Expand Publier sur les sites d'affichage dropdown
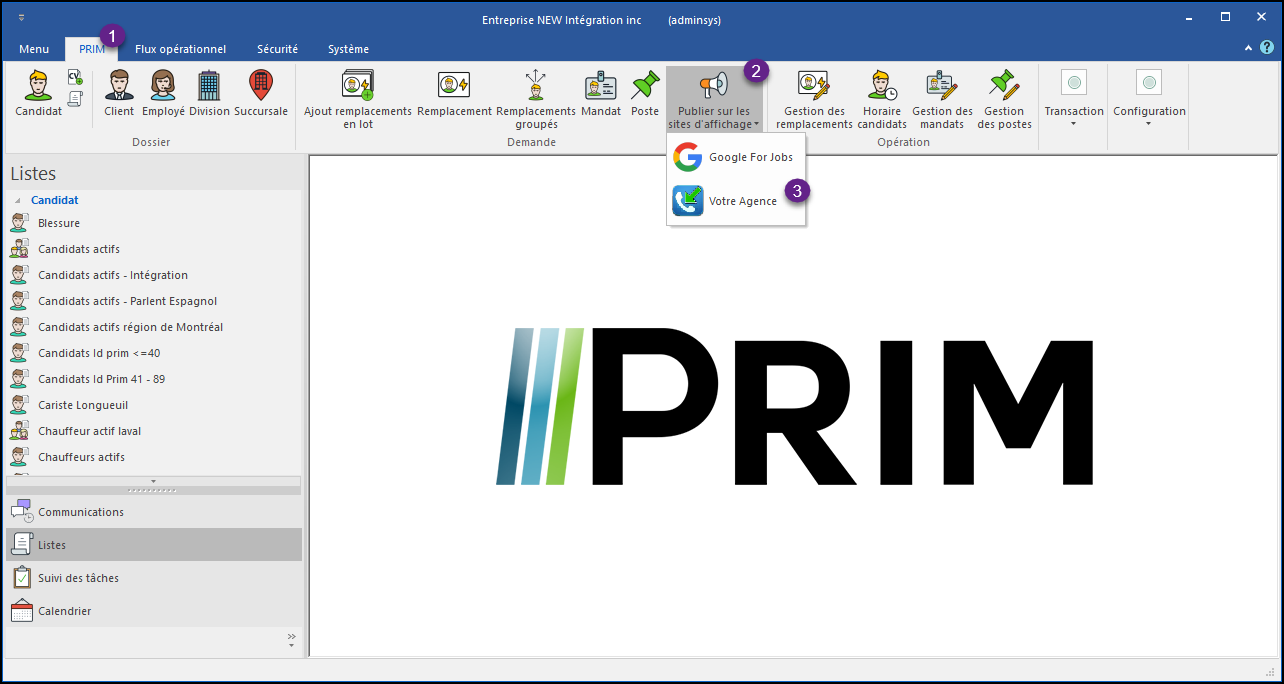Viewport: 1284px width, 684px height. [x=714, y=100]
